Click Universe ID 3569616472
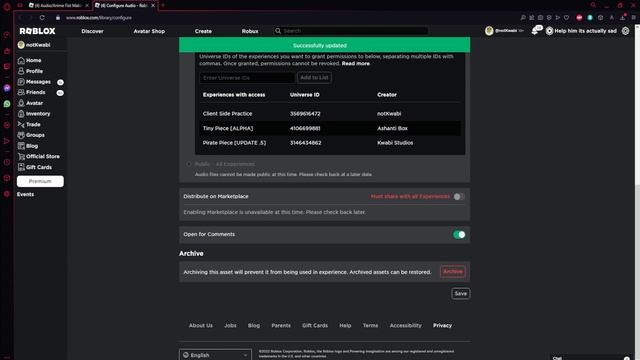Image resolution: width=640 pixels, height=360 pixels. click(305, 114)
